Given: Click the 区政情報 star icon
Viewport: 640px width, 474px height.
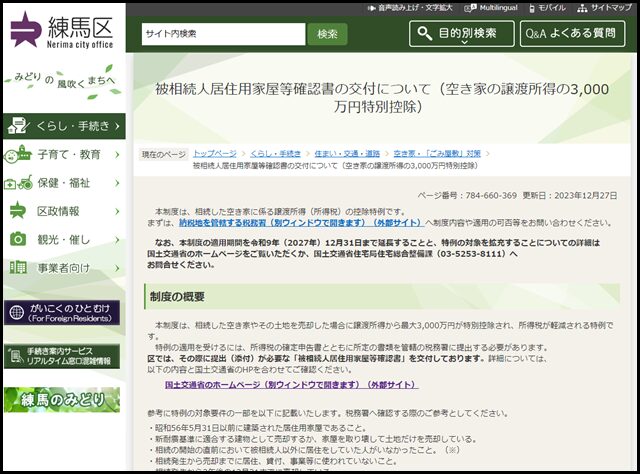Looking at the screenshot, I should click(x=18, y=211).
